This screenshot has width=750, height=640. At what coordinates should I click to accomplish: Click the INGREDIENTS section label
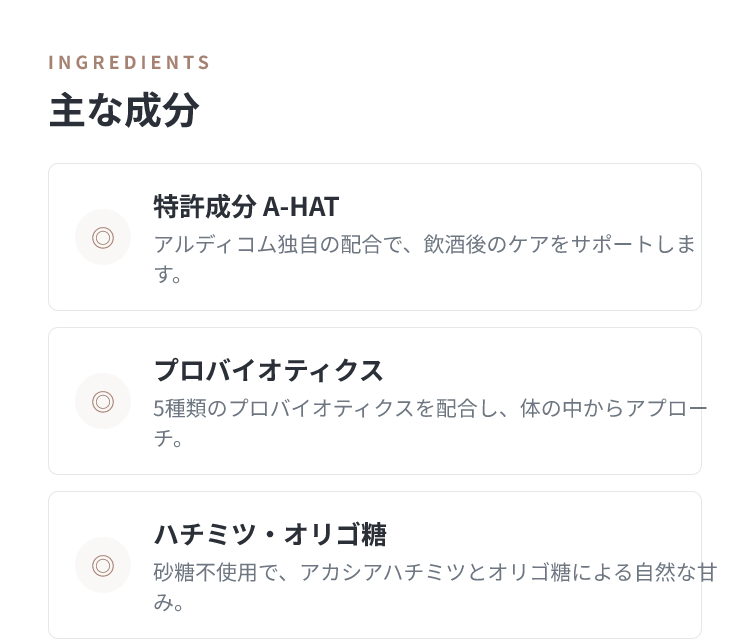129,63
